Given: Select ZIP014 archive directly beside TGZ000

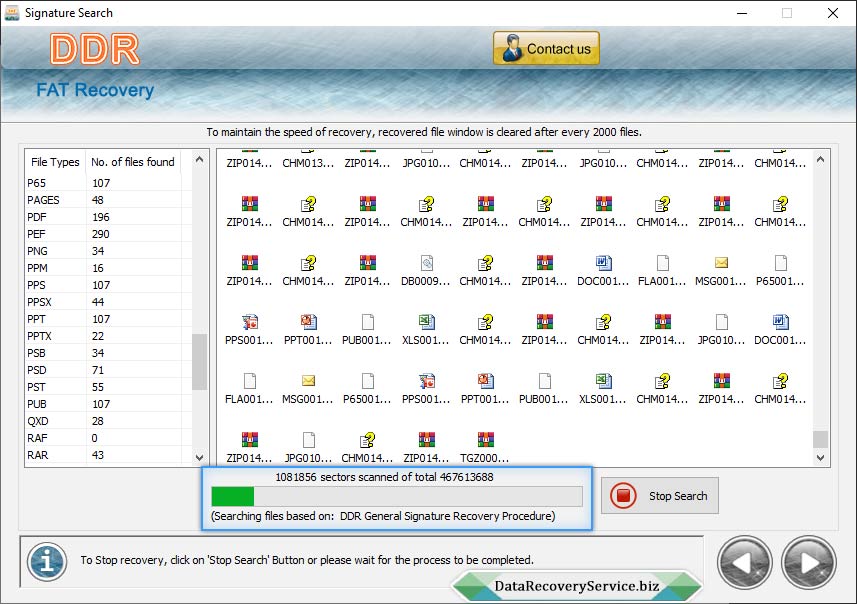Looking at the screenshot, I should point(426,440).
